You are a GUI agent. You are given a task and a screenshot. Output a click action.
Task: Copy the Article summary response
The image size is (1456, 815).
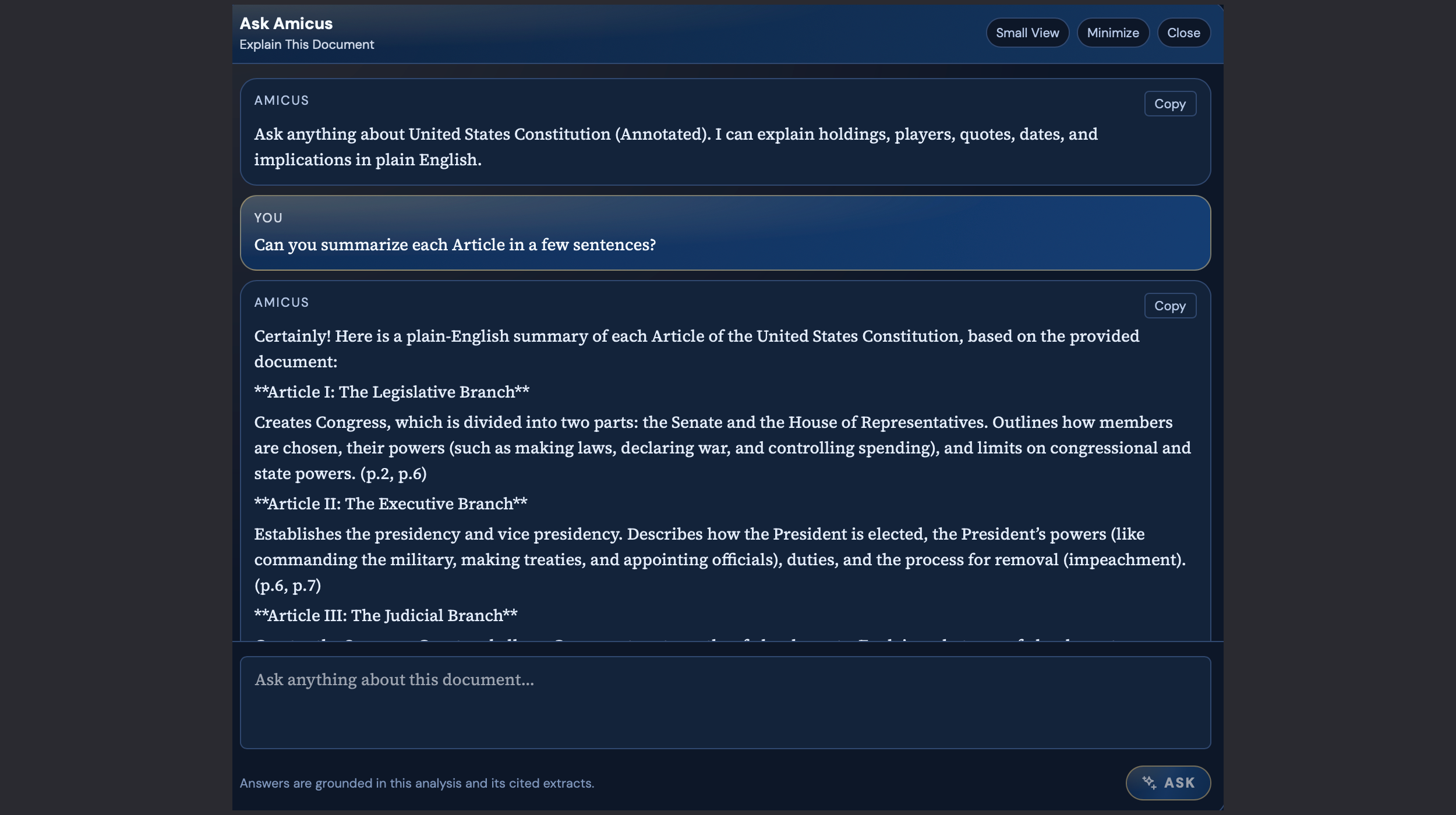point(1170,306)
